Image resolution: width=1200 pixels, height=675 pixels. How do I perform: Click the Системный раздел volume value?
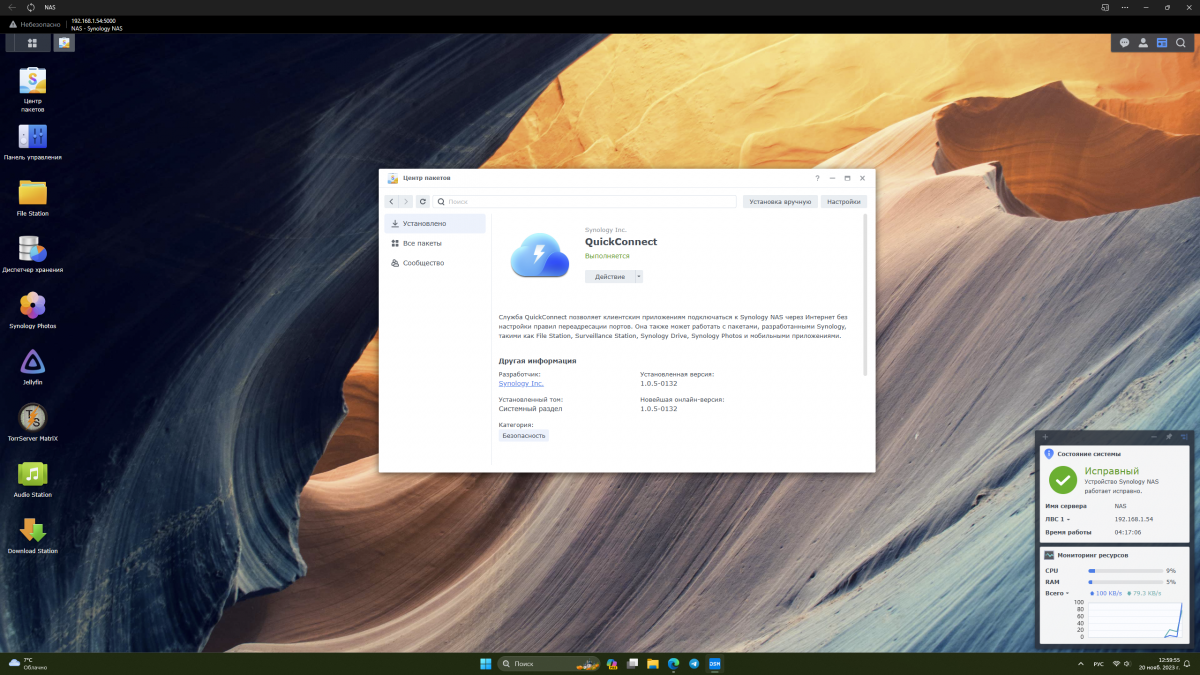[531, 408]
